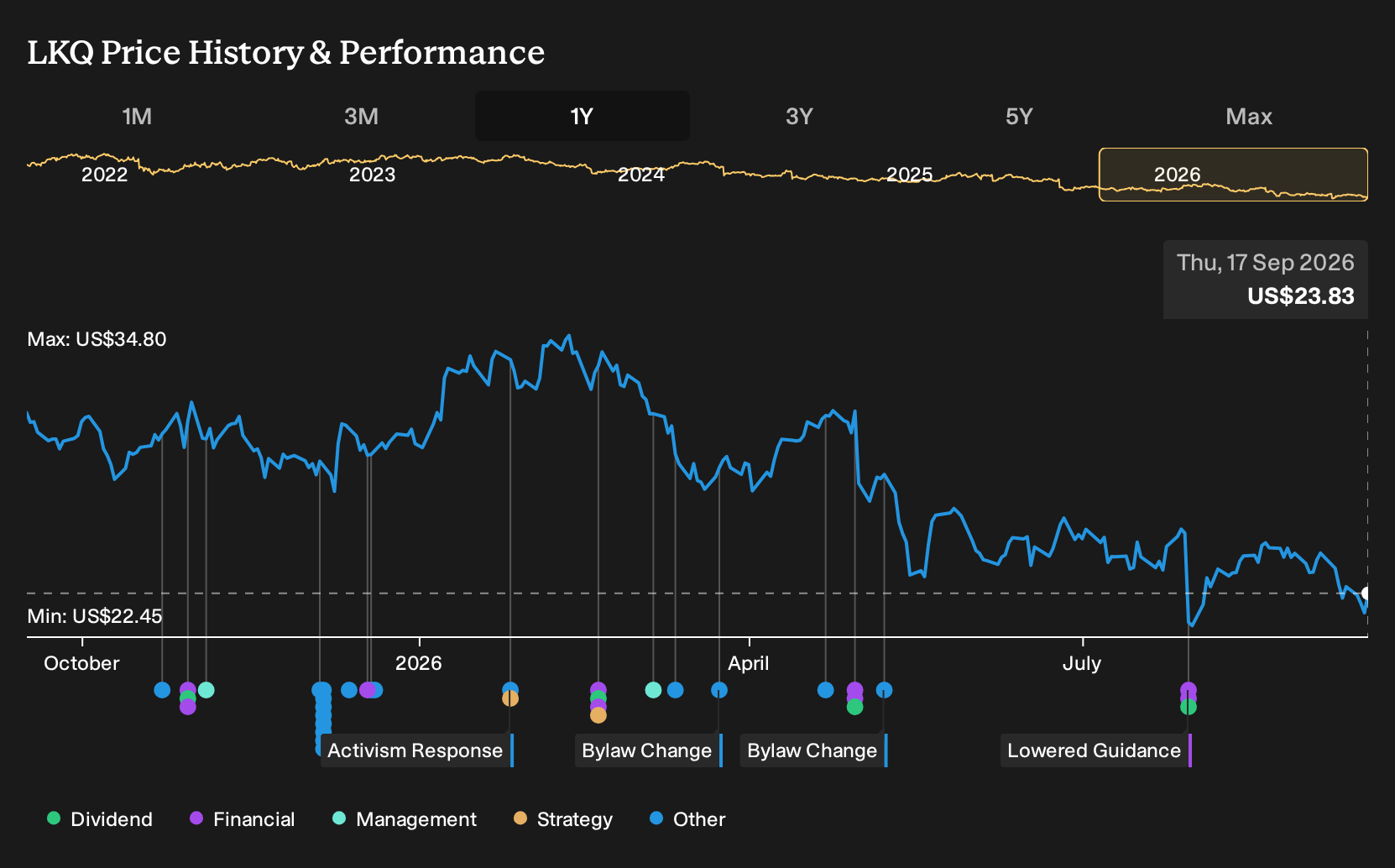Click the LKQ Price History & Performance heading
This screenshot has width=1395, height=868.
[x=286, y=53]
